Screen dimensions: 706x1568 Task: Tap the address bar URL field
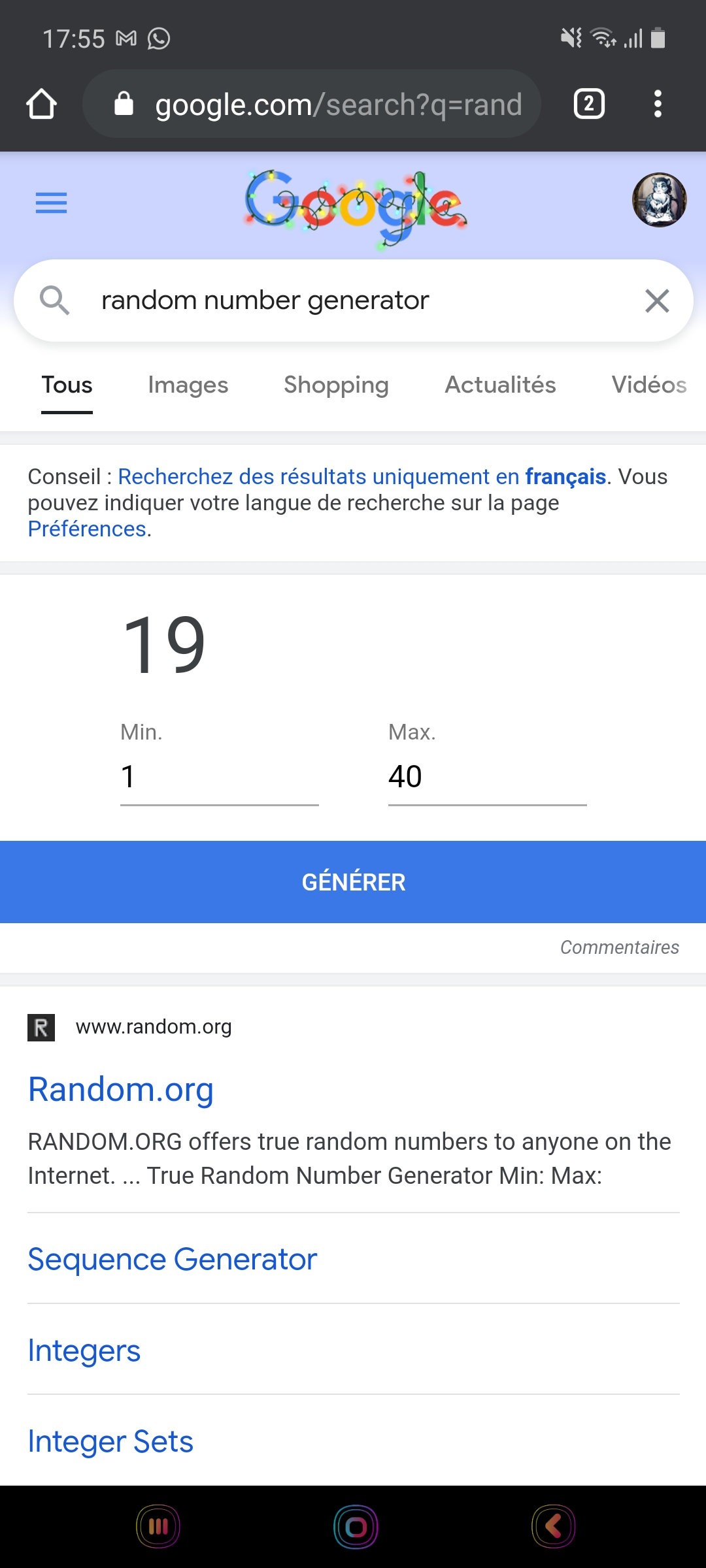click(337, 105)
